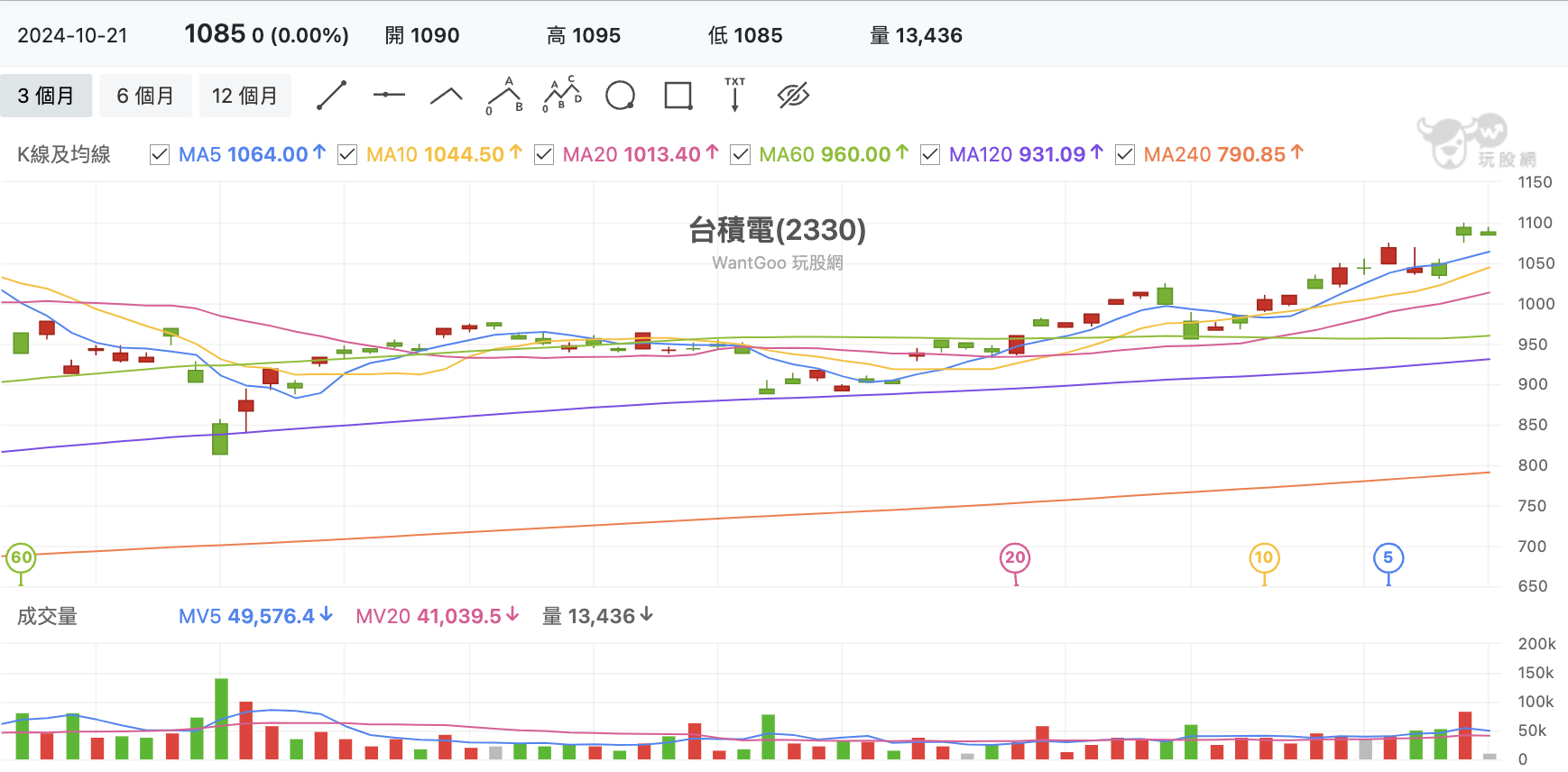Uncheck the MA60 moving average checkbox
Screen dimensions: 1568x772
[741, 155]
